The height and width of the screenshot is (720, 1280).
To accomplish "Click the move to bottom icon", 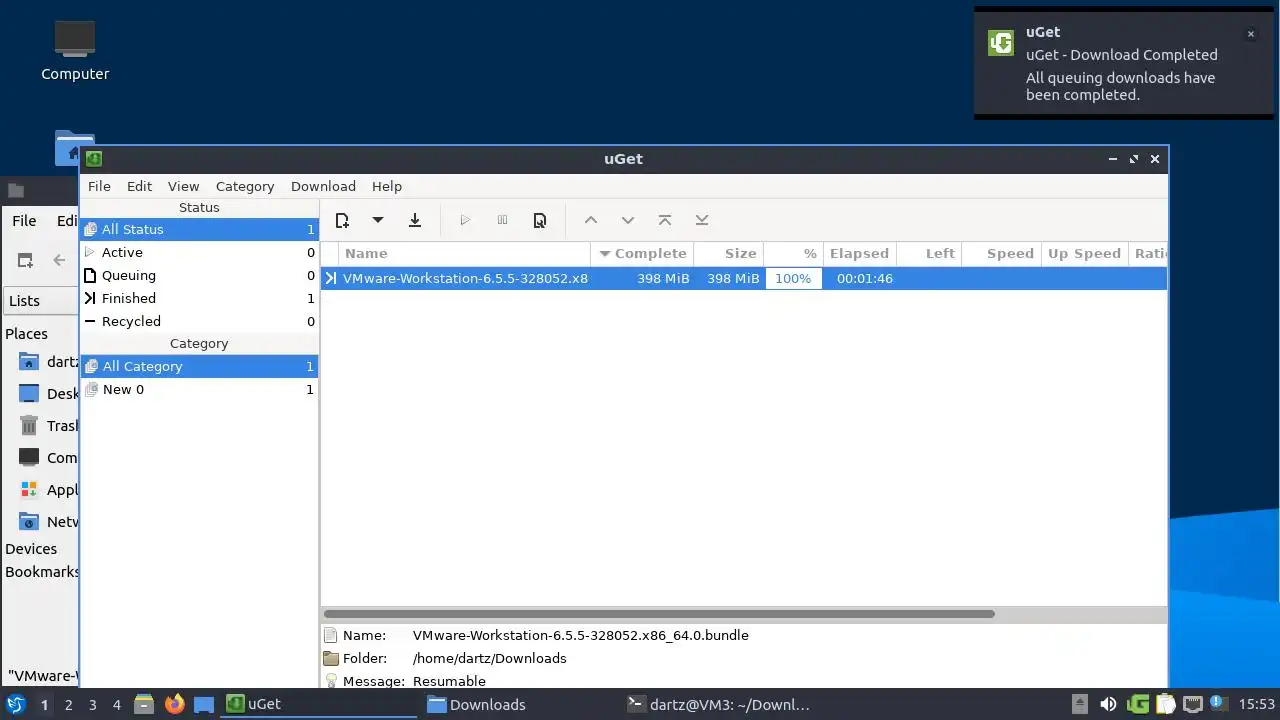I will [x=702, y=220].
